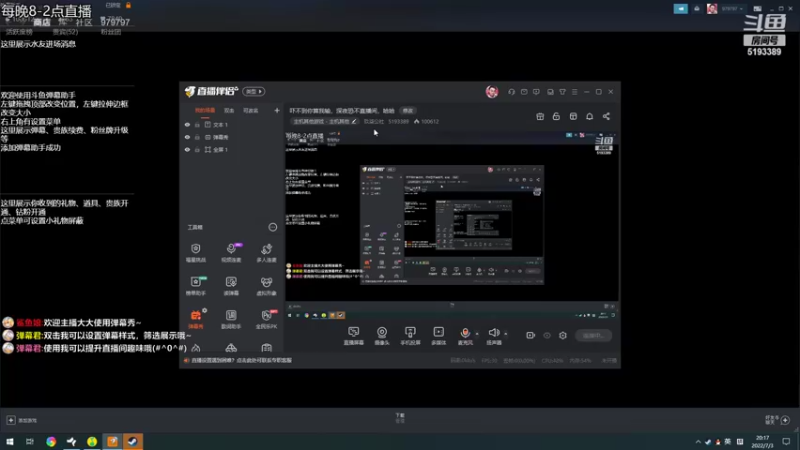Open Chrome from Windows taskbar
Screen dimensions: 800x450
tap(51, 441)
